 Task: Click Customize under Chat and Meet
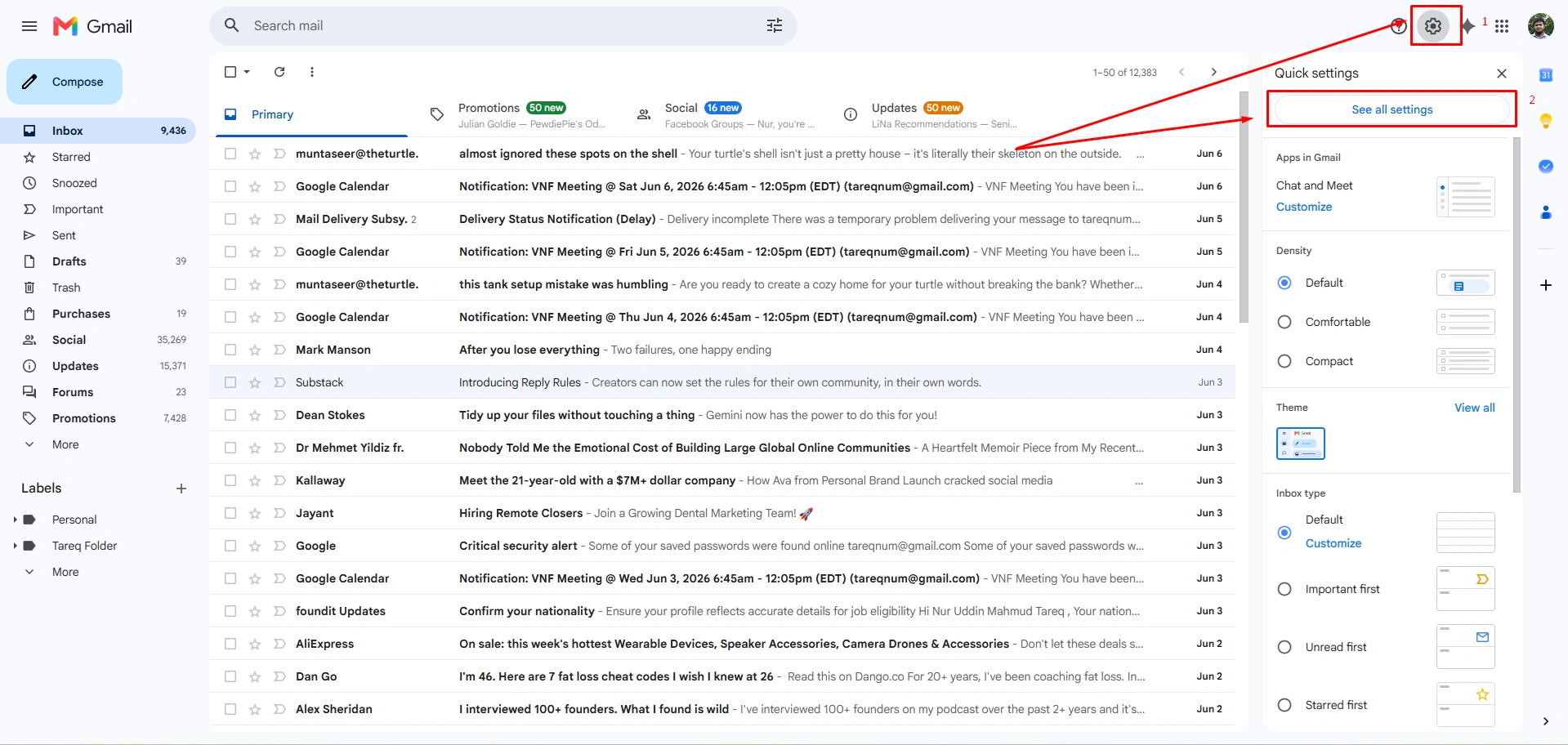click(x=1304, y=207)
